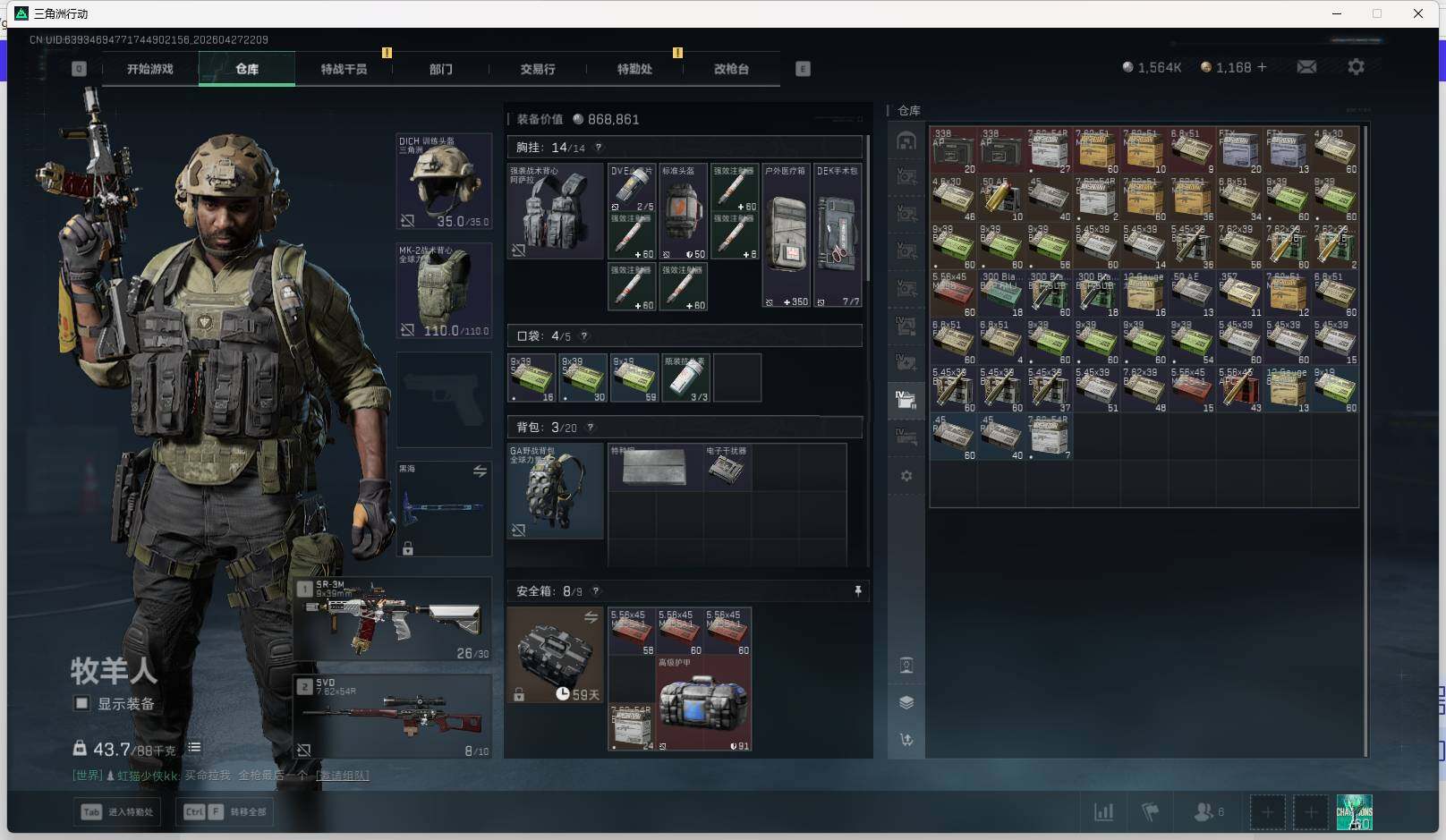The image size is (1446, 840).
Task: Select the DEK手术包 surgical kit
Action: [x=838, y=236]
